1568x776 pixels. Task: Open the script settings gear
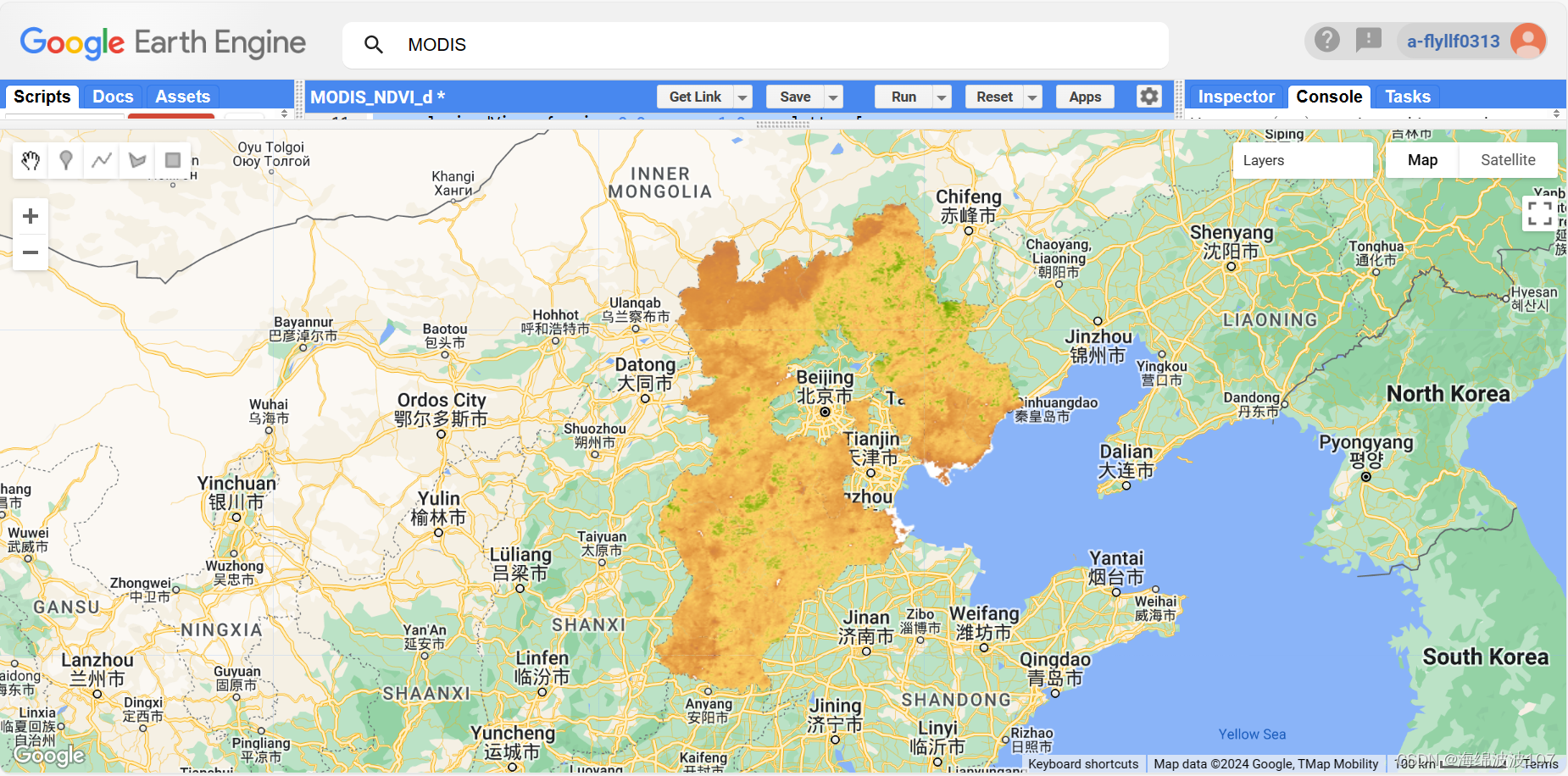point(1148,97)
